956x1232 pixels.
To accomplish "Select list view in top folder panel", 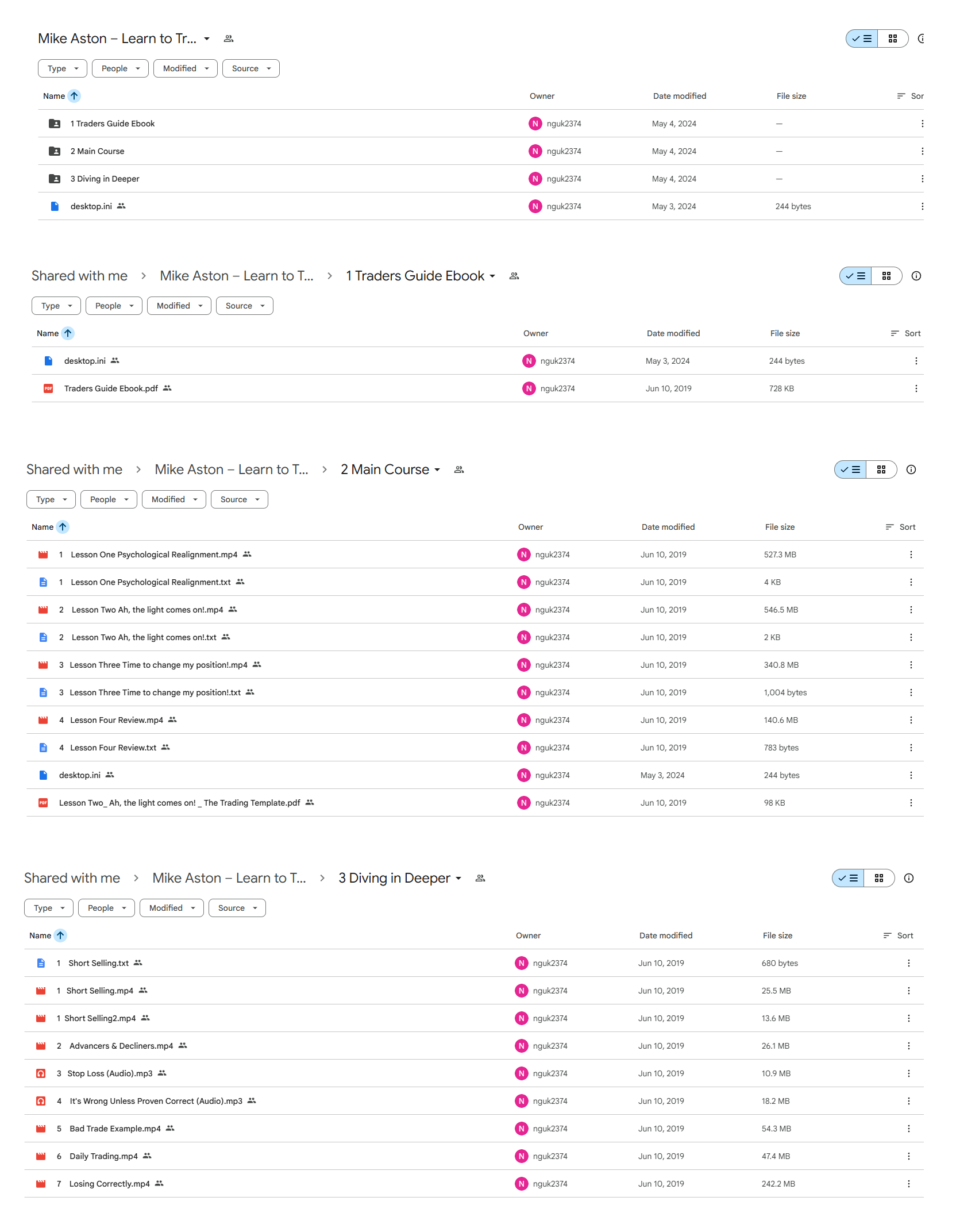I will coord(862,38).
